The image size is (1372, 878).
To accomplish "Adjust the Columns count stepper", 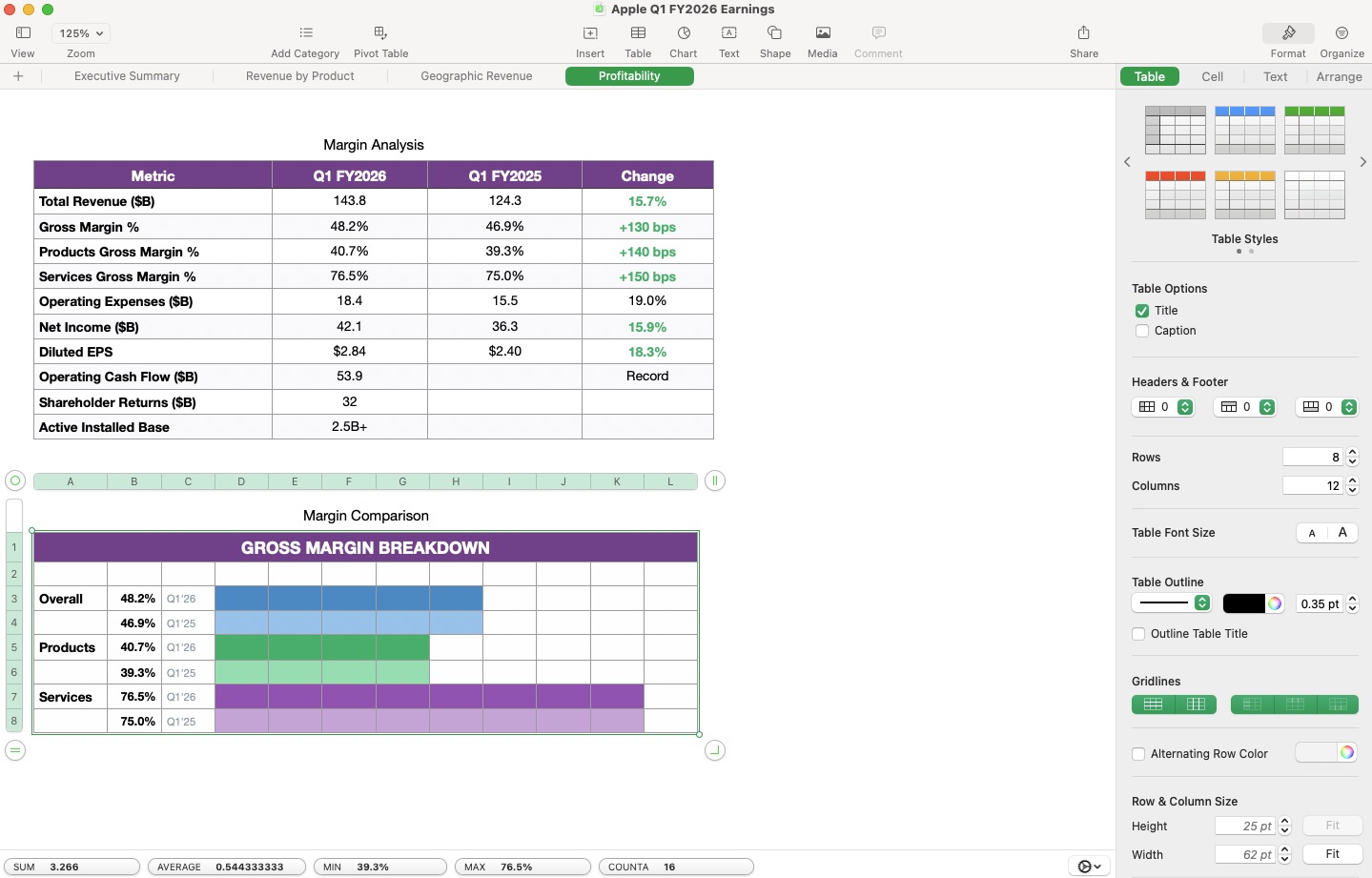I will pos(1352,486).
